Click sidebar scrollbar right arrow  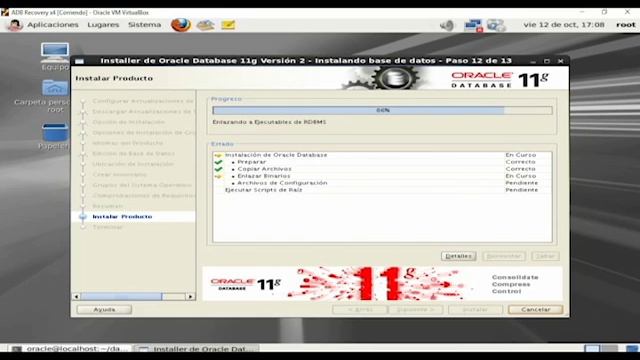[x=191, y=297]
